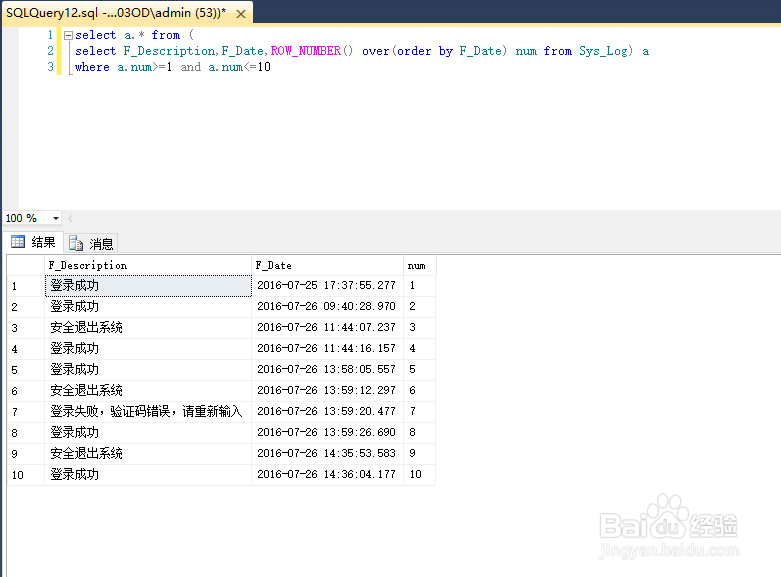Click the 安全退出系统 cell in row 6
781x577 pixels.
click(x=148, y=391)
